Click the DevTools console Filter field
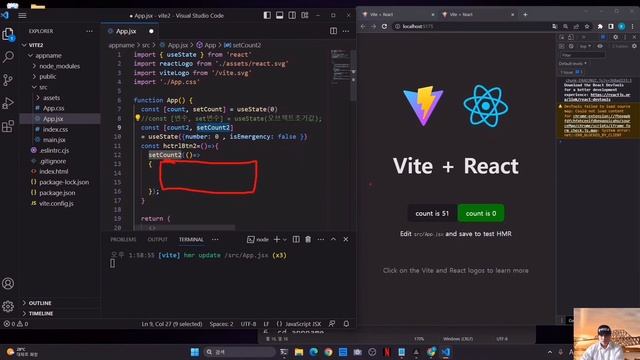Screen dimensions: 640x360 582,55
